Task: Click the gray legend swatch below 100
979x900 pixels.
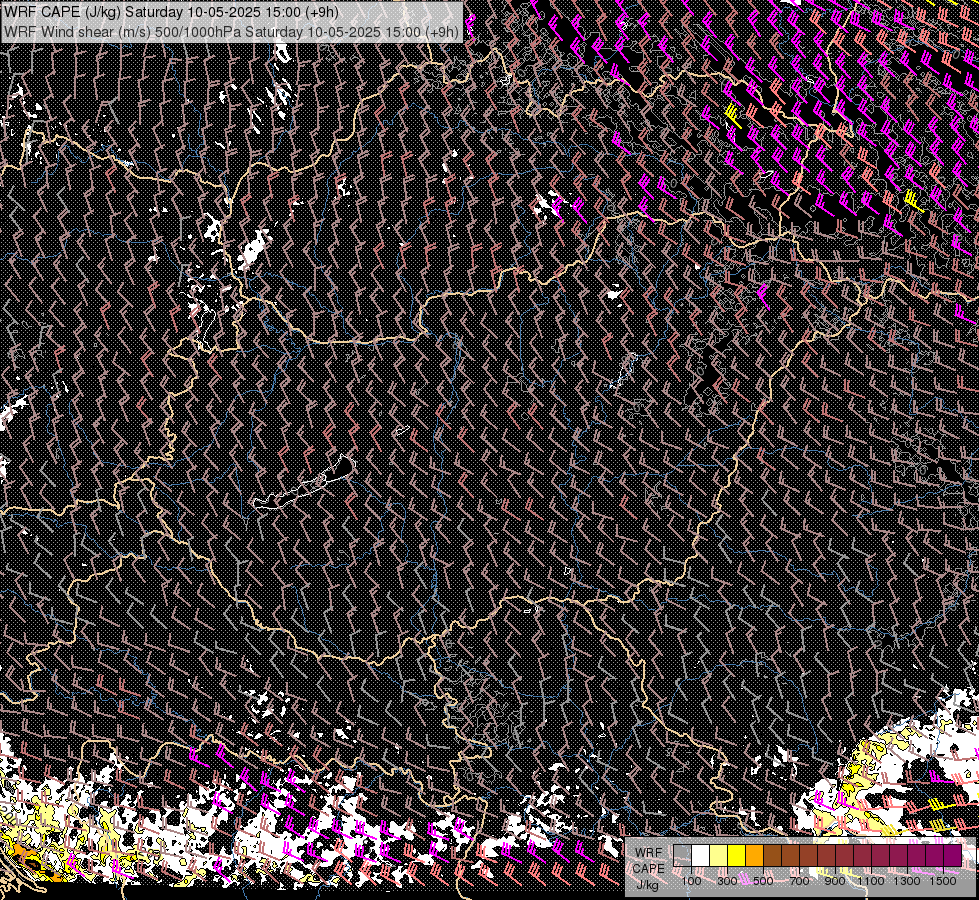Action: tap(682, 855)
